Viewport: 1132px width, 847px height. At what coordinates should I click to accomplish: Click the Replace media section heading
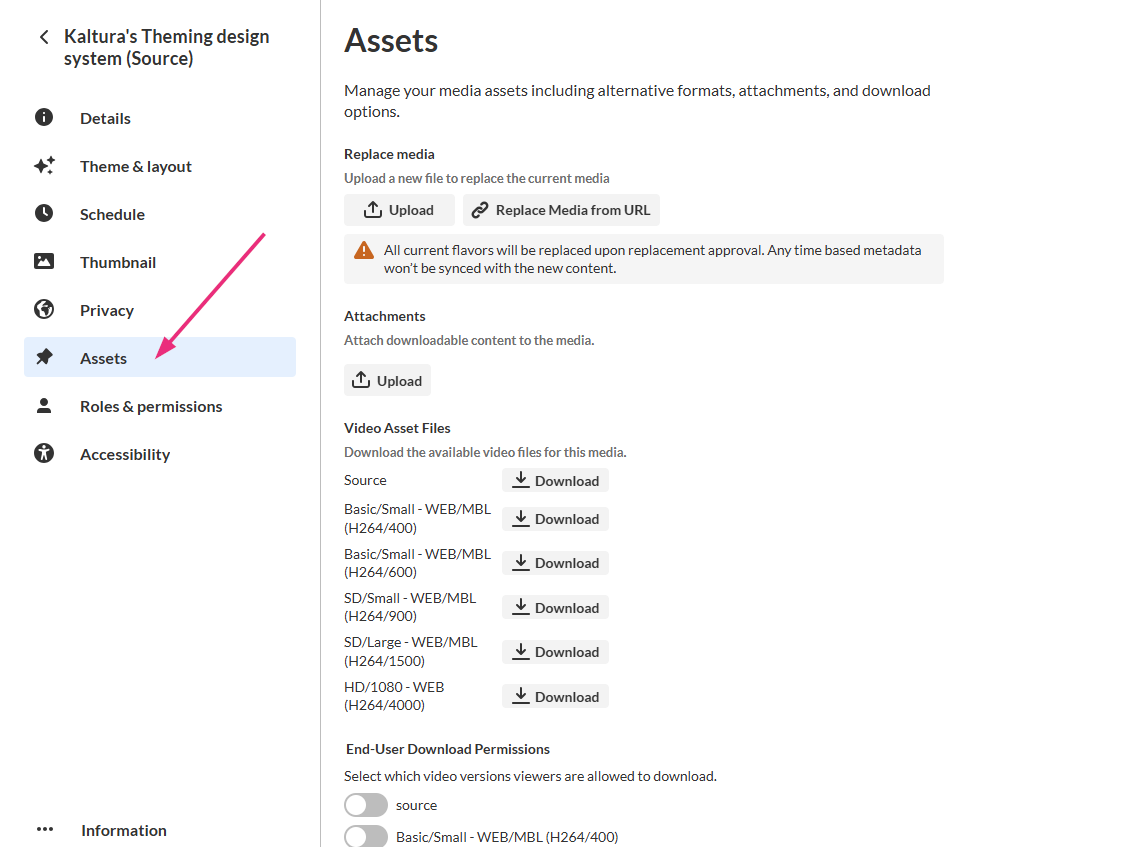(389, 154)
